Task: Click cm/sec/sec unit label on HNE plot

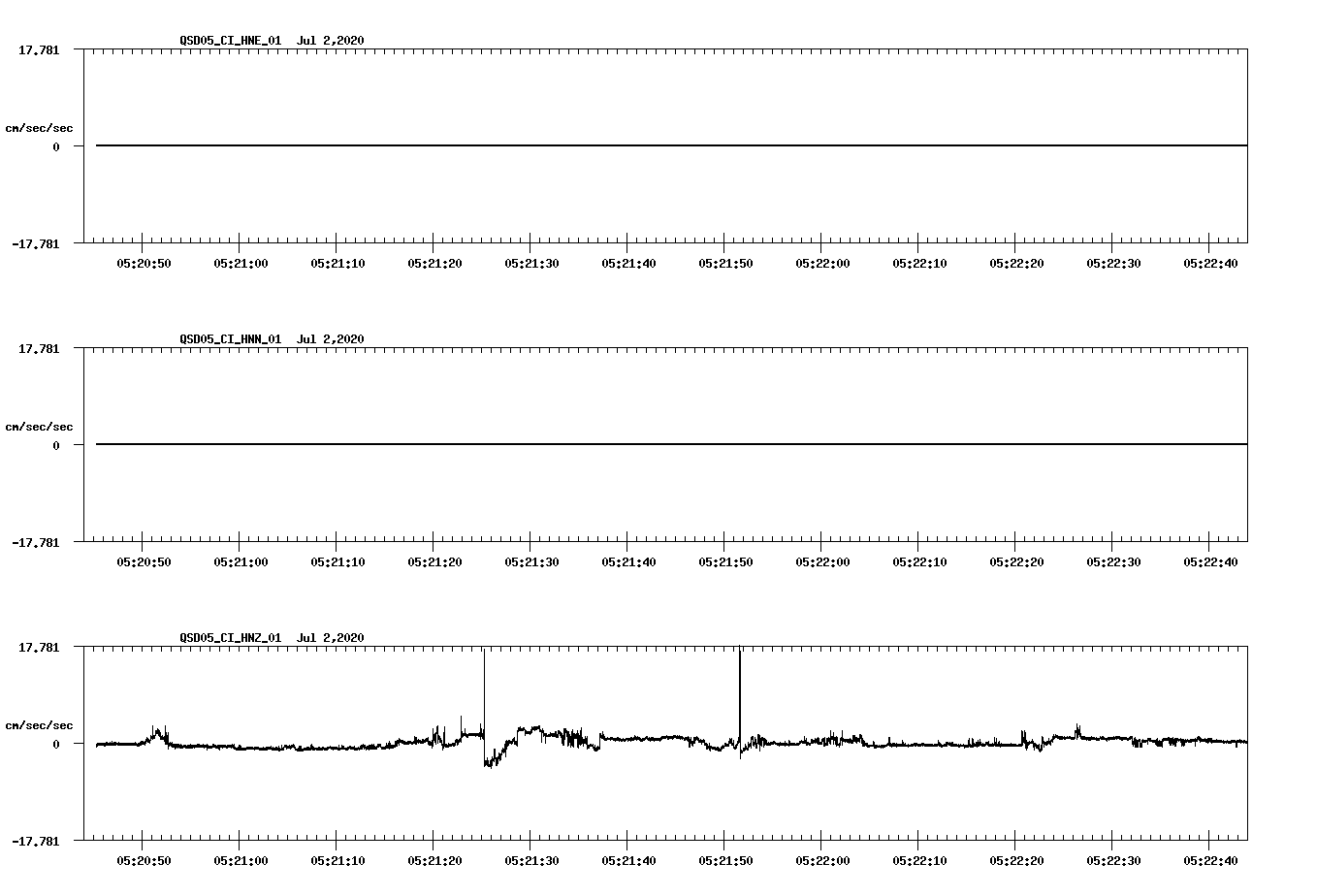Action: pos(39,128)
